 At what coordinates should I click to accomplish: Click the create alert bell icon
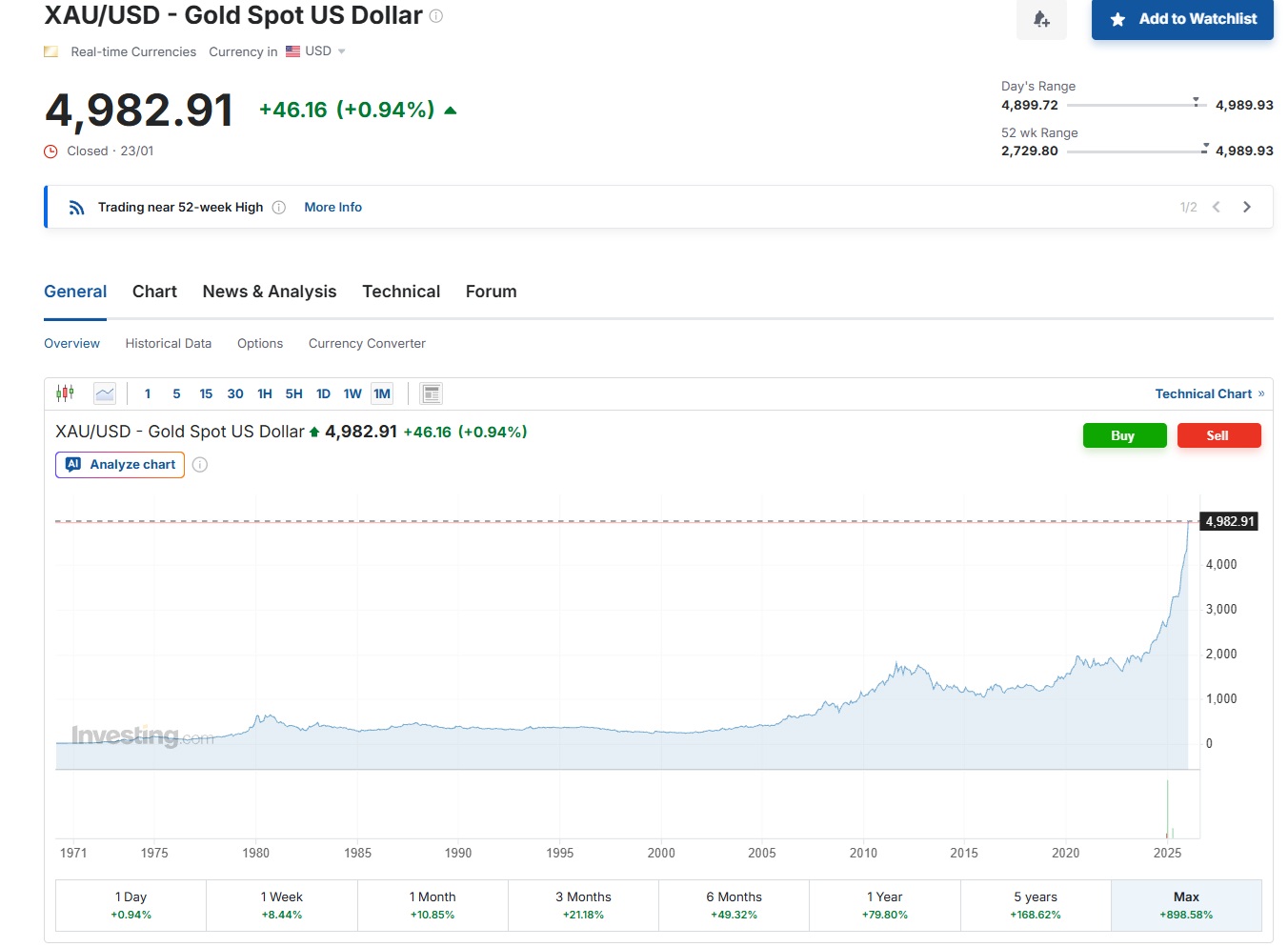pyautogui.click(x=1041, y=19)
